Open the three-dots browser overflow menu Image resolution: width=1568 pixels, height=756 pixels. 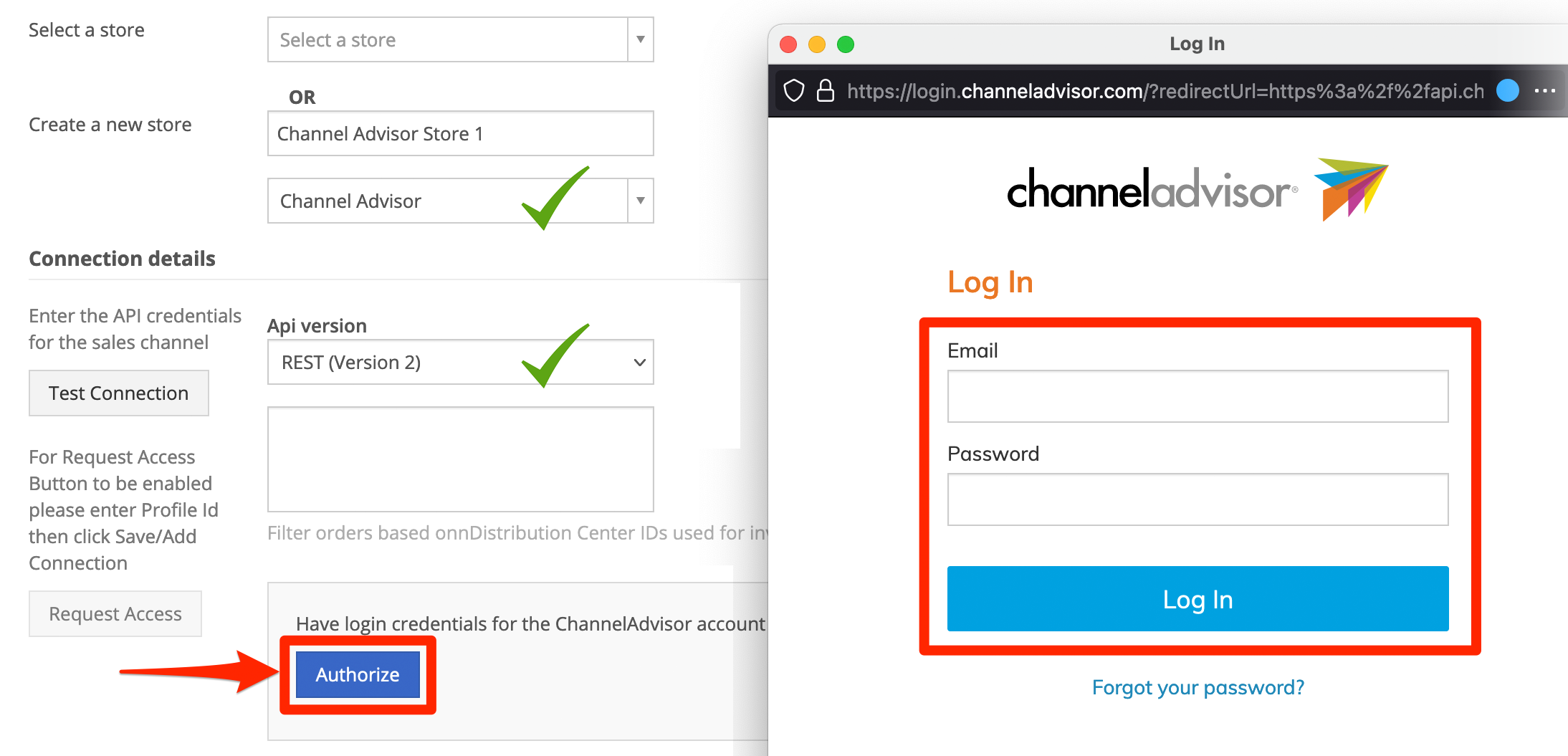1545,91
